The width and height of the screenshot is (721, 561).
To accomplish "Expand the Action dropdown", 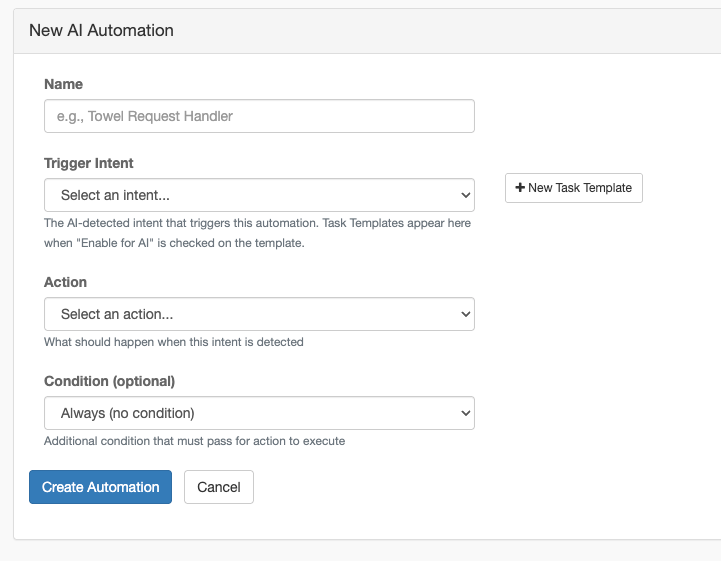I will pos(259,314).
